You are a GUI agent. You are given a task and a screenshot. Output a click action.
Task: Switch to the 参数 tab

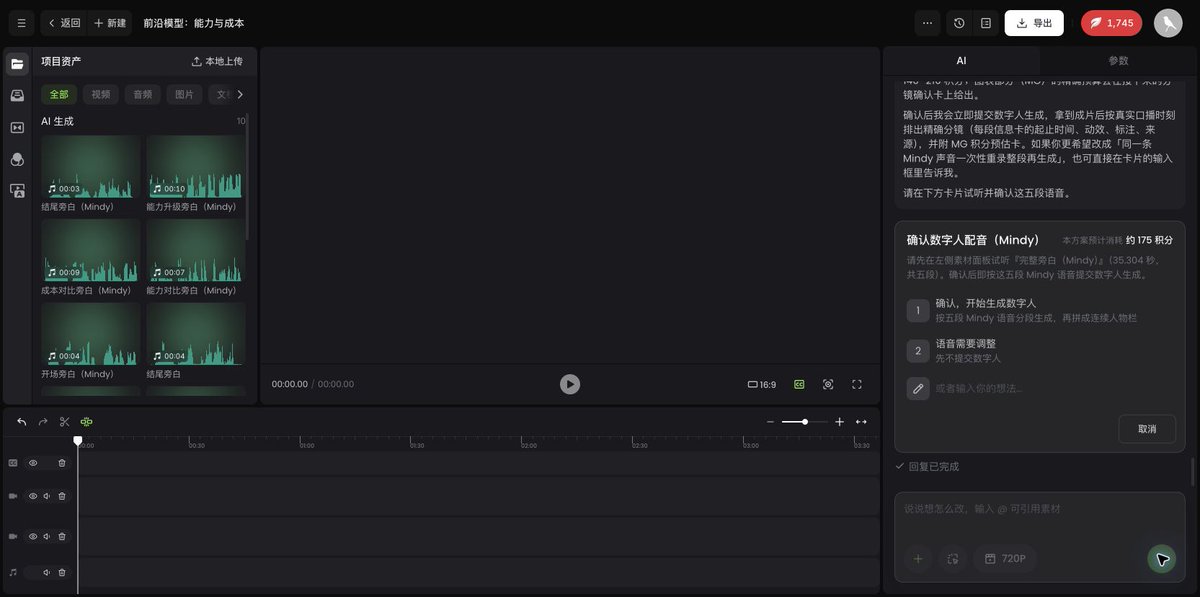[1118, 61]
